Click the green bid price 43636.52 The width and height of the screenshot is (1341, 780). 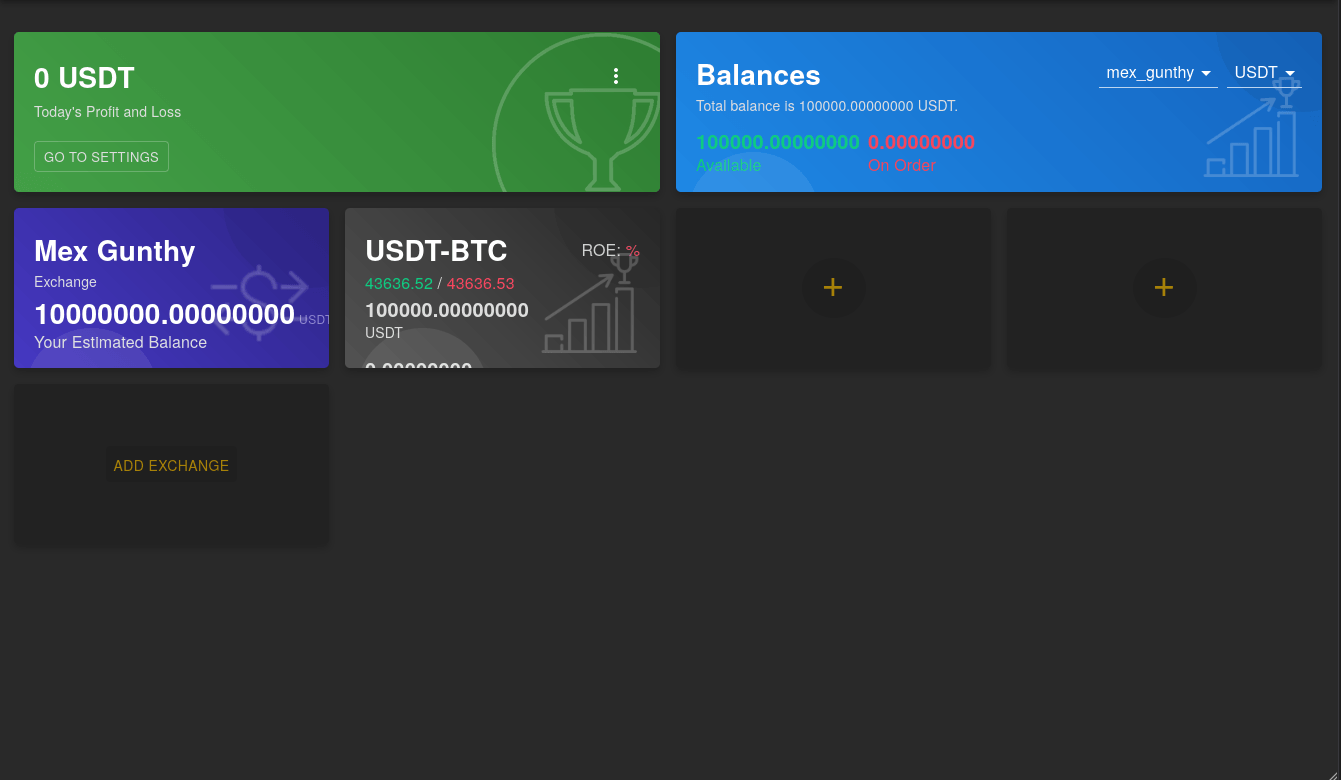399,284
